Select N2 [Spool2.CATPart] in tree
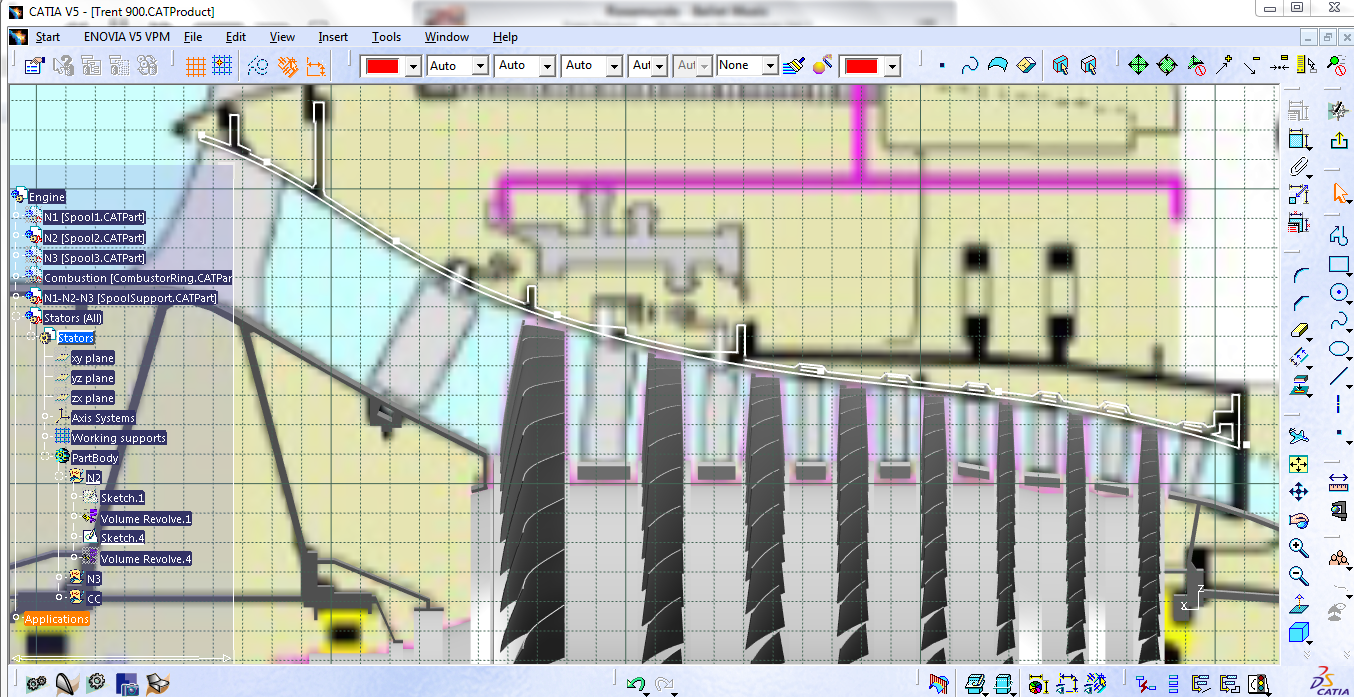 pos(94,237)
